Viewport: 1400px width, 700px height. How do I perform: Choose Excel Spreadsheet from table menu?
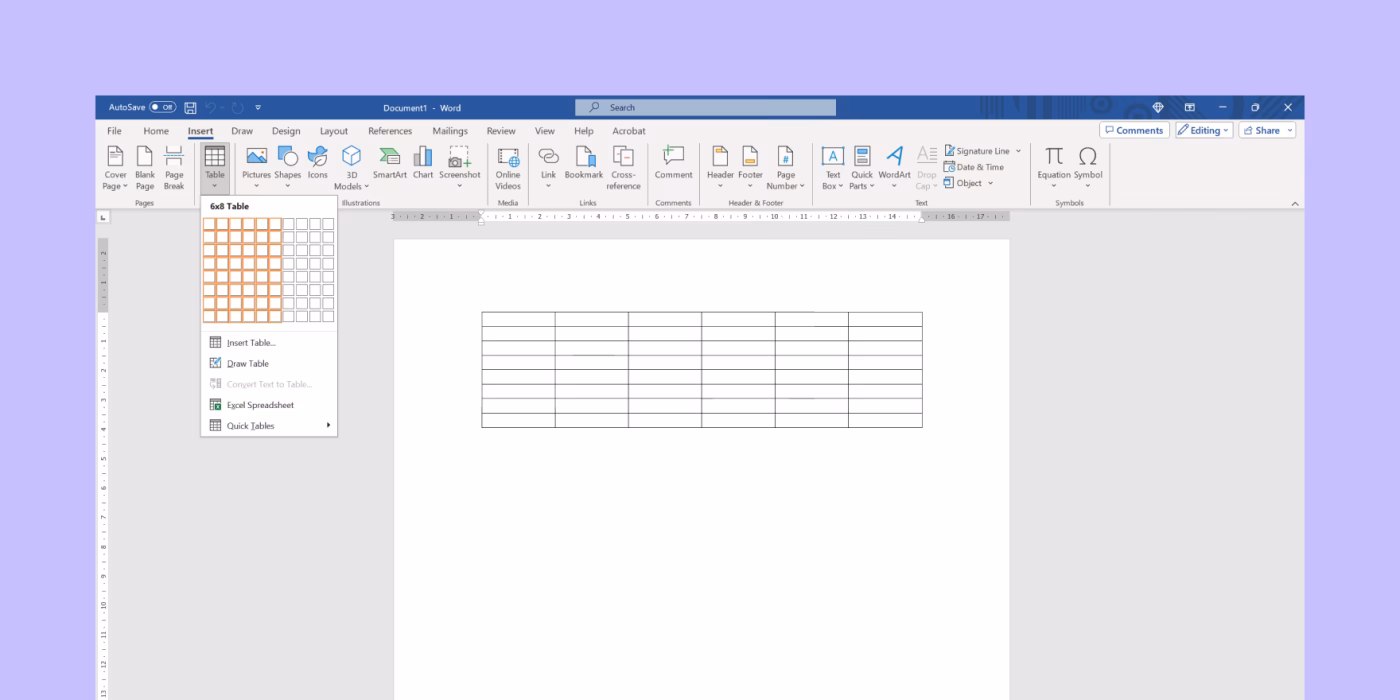tap(258, 404)
